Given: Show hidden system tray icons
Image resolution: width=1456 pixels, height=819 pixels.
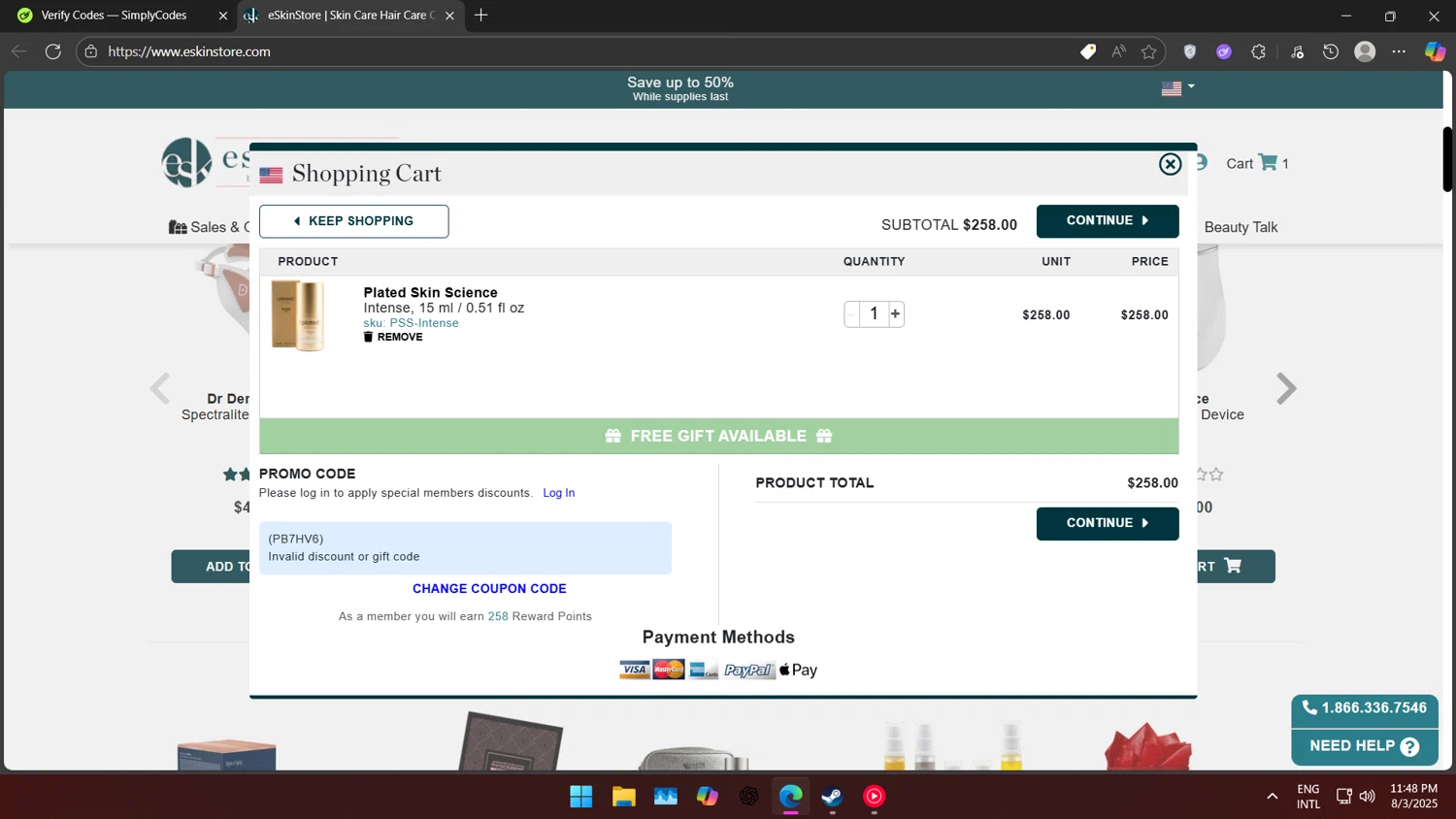Looking at the screenshot, I should pyautogui.click(x=1272, y=797).
